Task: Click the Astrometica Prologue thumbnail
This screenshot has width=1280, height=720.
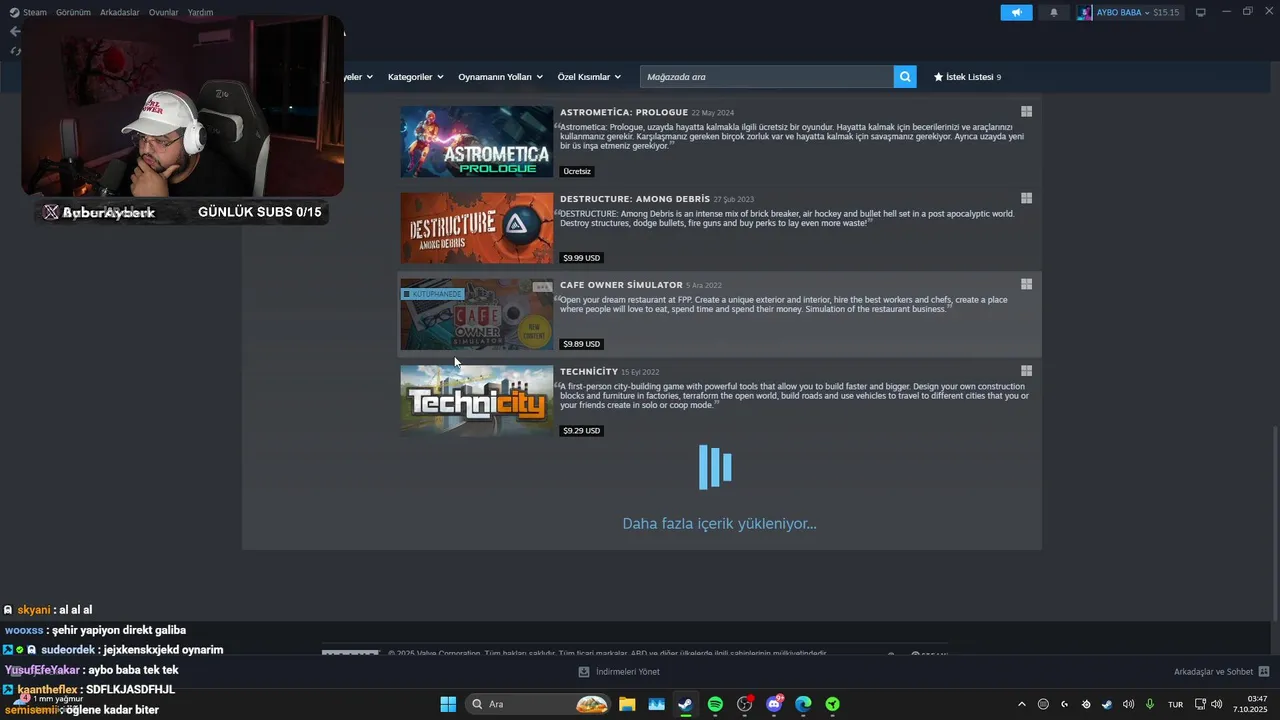Action: pyautogui.click(x=477, y=142)
